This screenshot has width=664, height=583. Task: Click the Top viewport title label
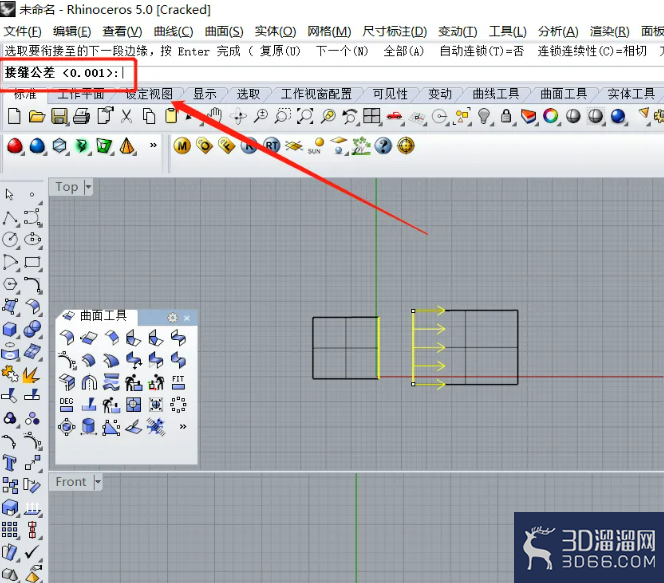click(x=67, y=187)
